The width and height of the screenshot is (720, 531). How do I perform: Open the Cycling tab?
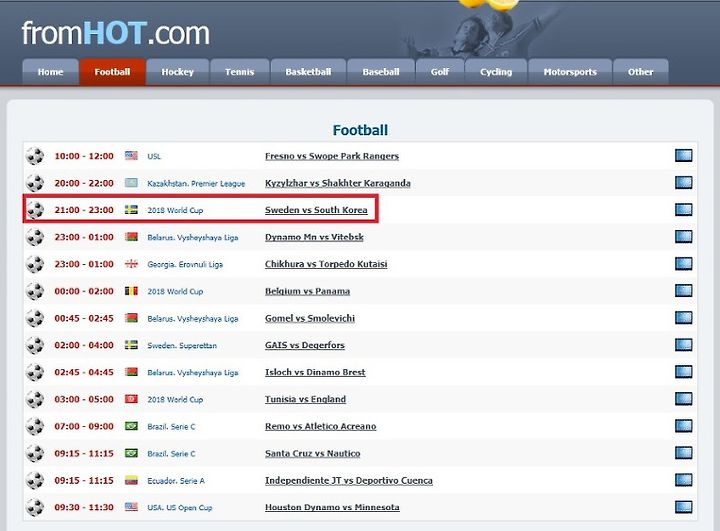496,72
